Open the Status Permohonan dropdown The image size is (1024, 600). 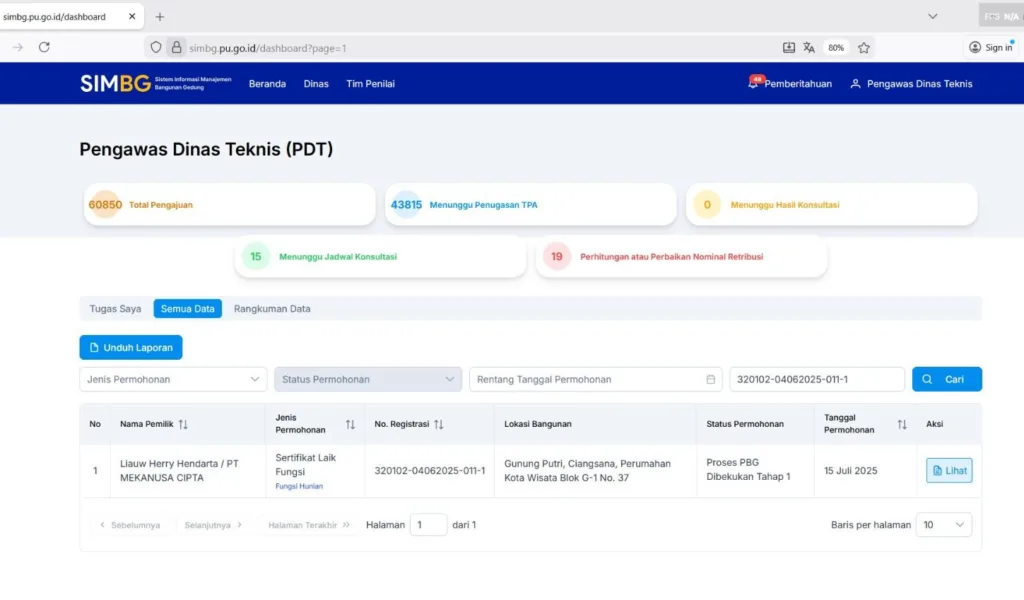point(368,380)
